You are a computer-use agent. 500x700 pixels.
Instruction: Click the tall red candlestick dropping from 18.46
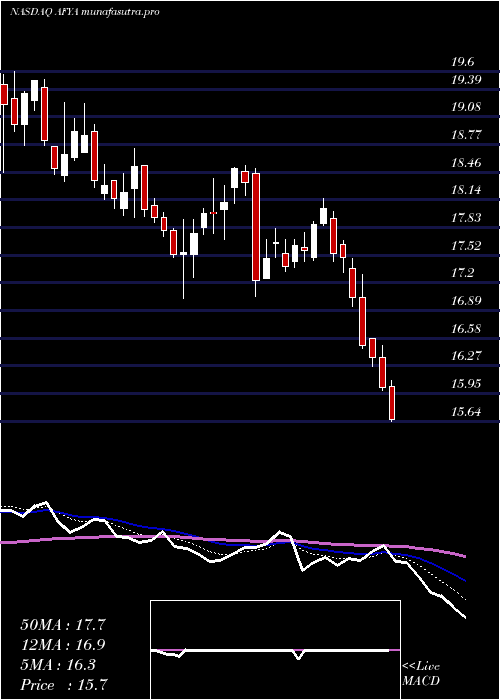(256, 227)
